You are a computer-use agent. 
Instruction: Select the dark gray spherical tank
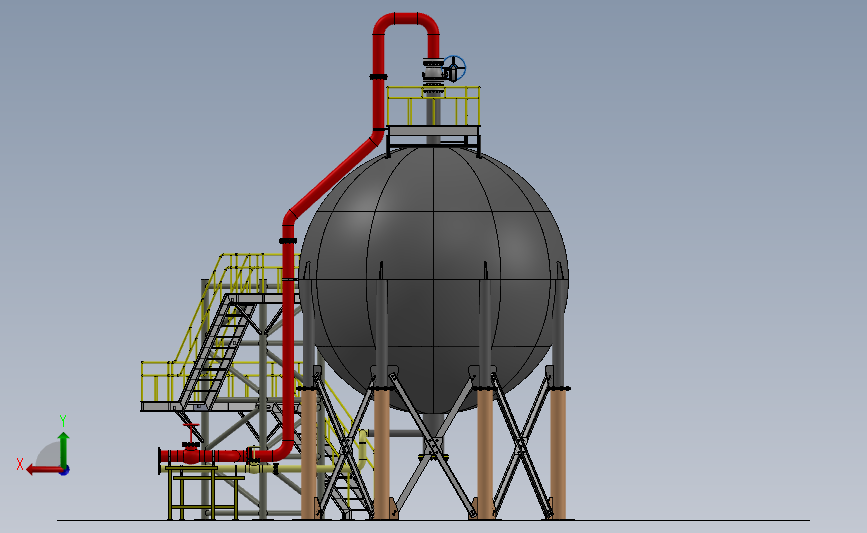point(434,282)
